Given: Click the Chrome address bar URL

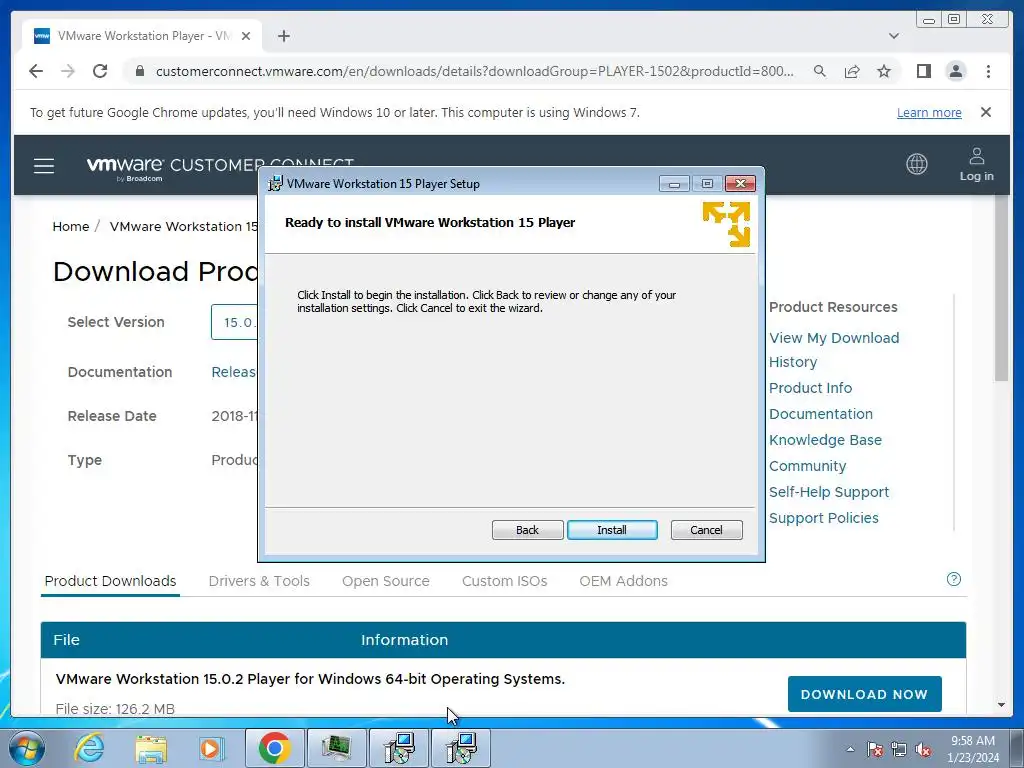Looking at the screenshot, I should (475, 71).
